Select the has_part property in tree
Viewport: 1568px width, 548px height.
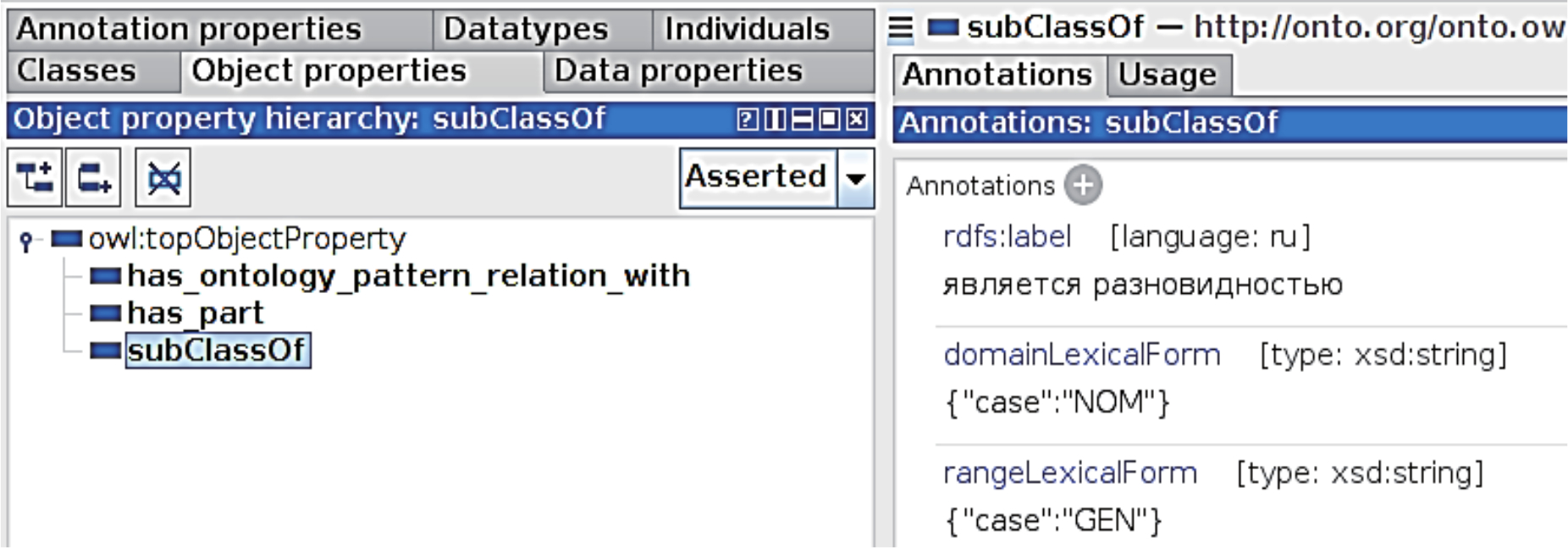coord(195,313)
